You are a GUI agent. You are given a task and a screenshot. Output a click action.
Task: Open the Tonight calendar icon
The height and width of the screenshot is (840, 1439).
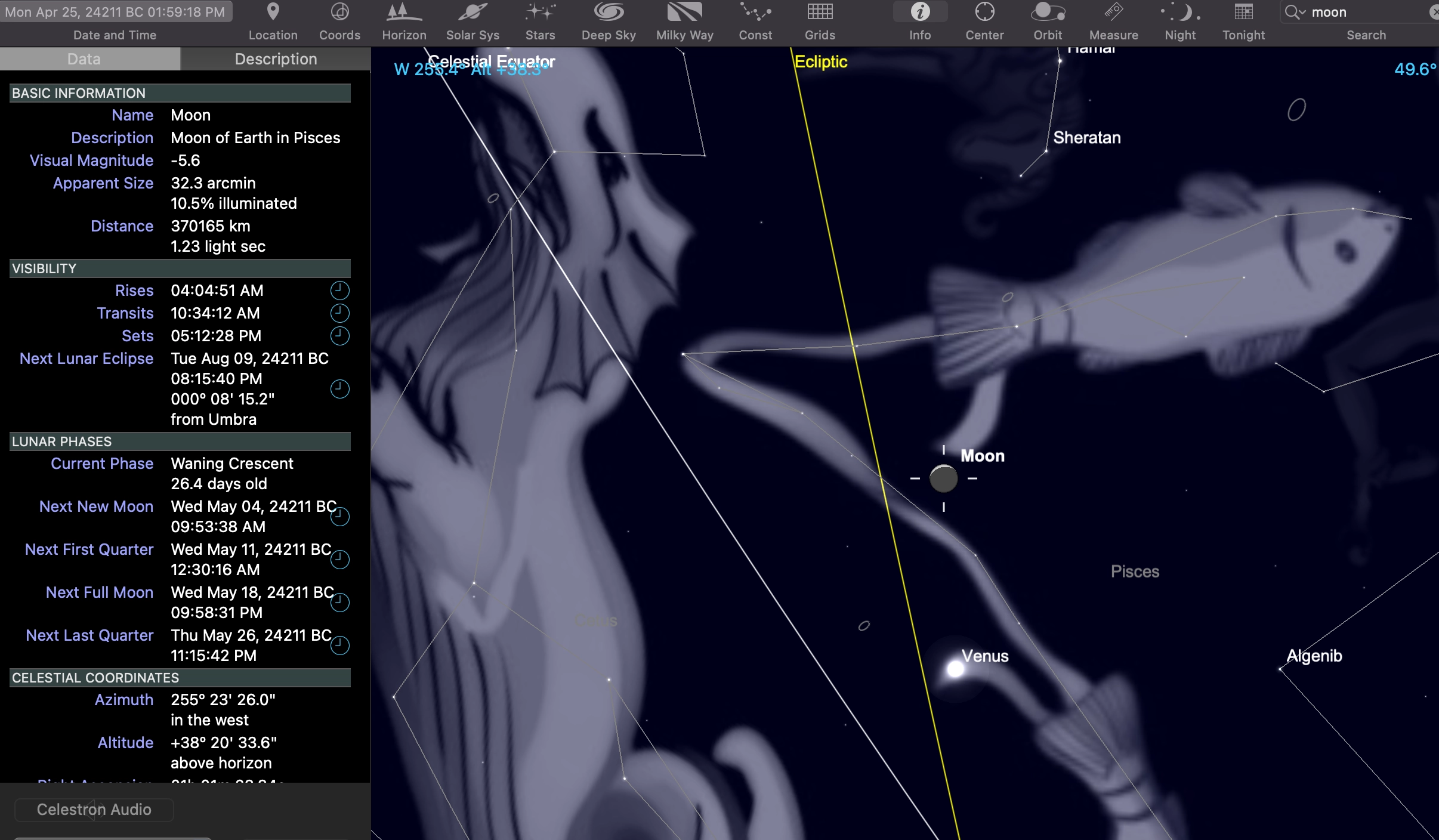coord(1243,13)
